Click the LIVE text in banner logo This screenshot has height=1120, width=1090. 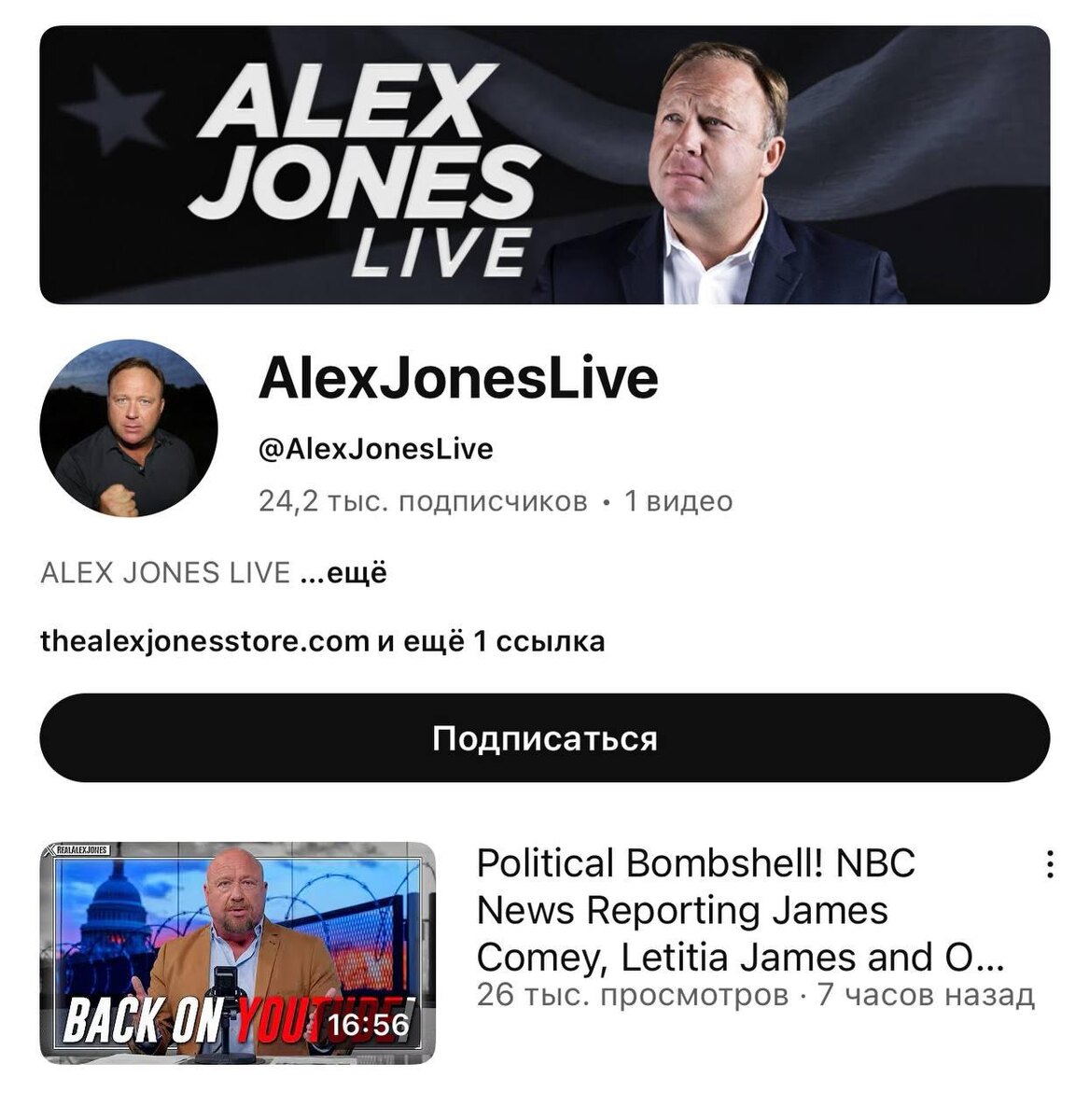point(440,252)
